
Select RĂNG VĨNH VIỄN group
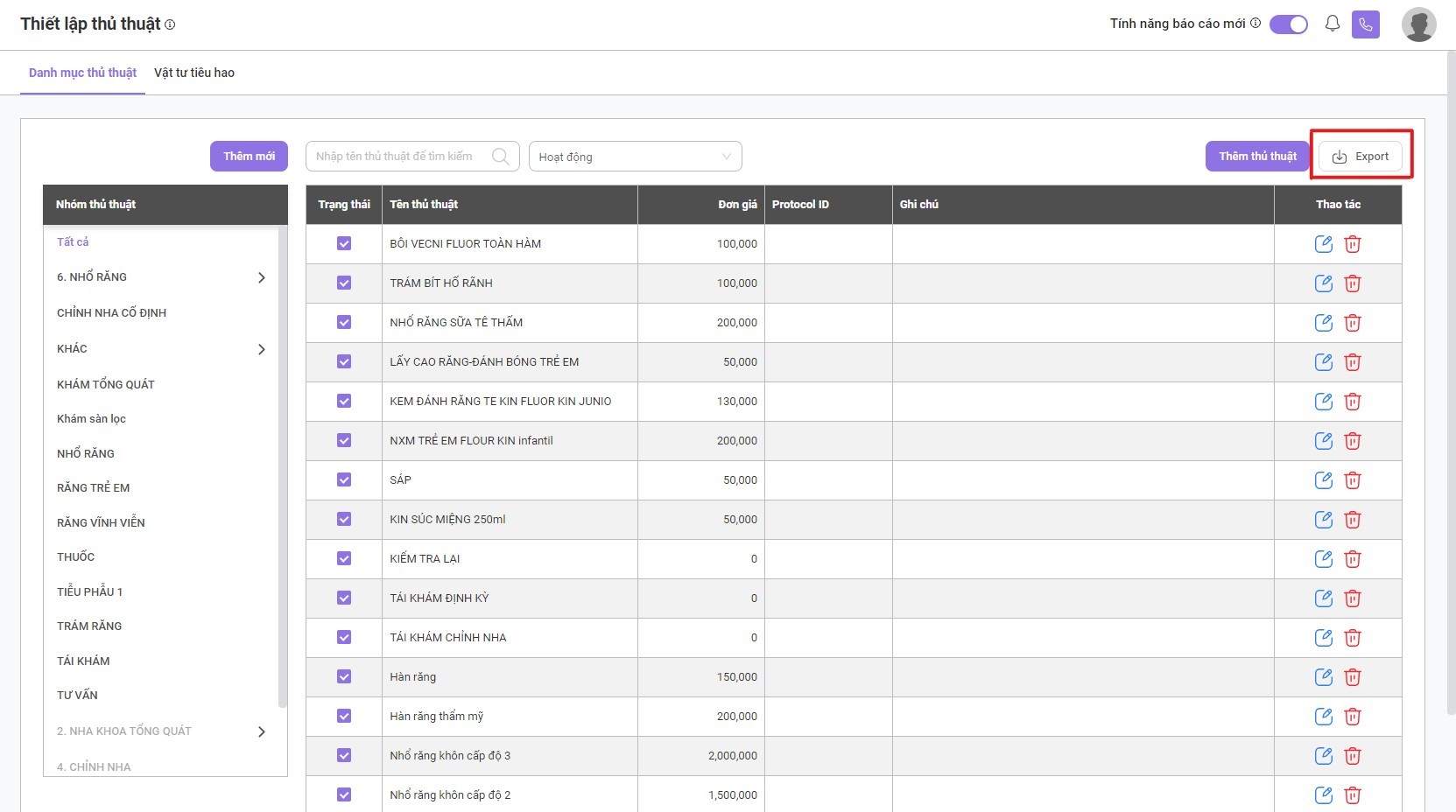[101, 523]
